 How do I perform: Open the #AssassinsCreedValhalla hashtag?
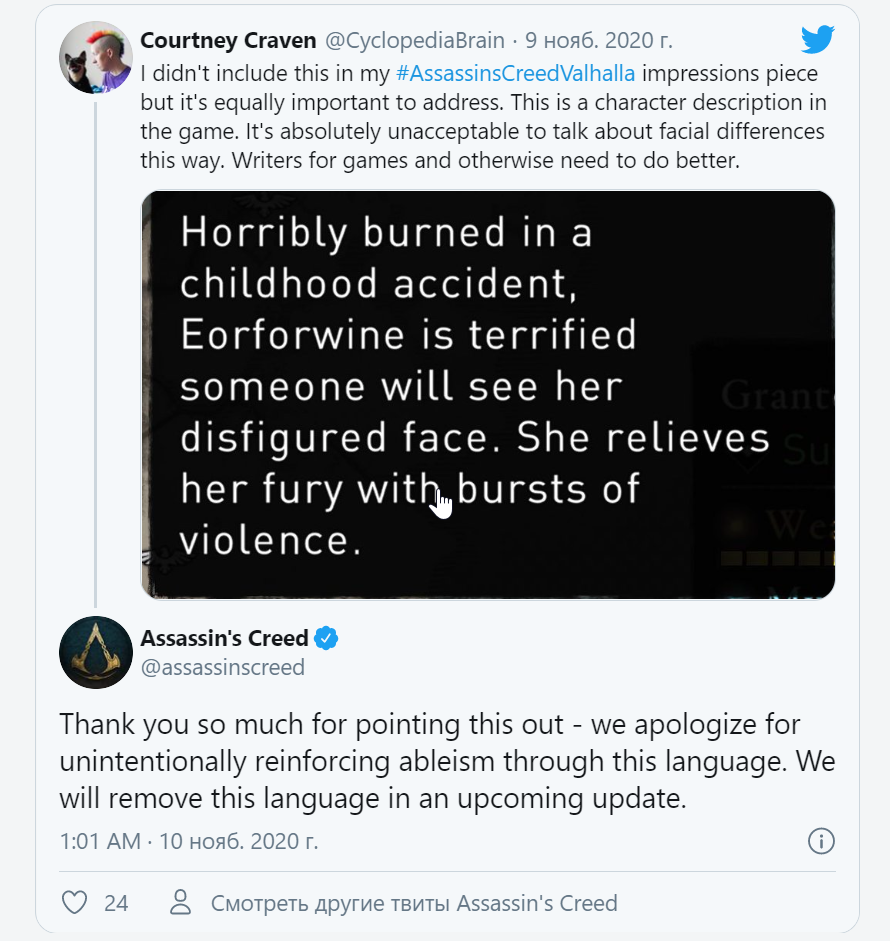(515, 74)
